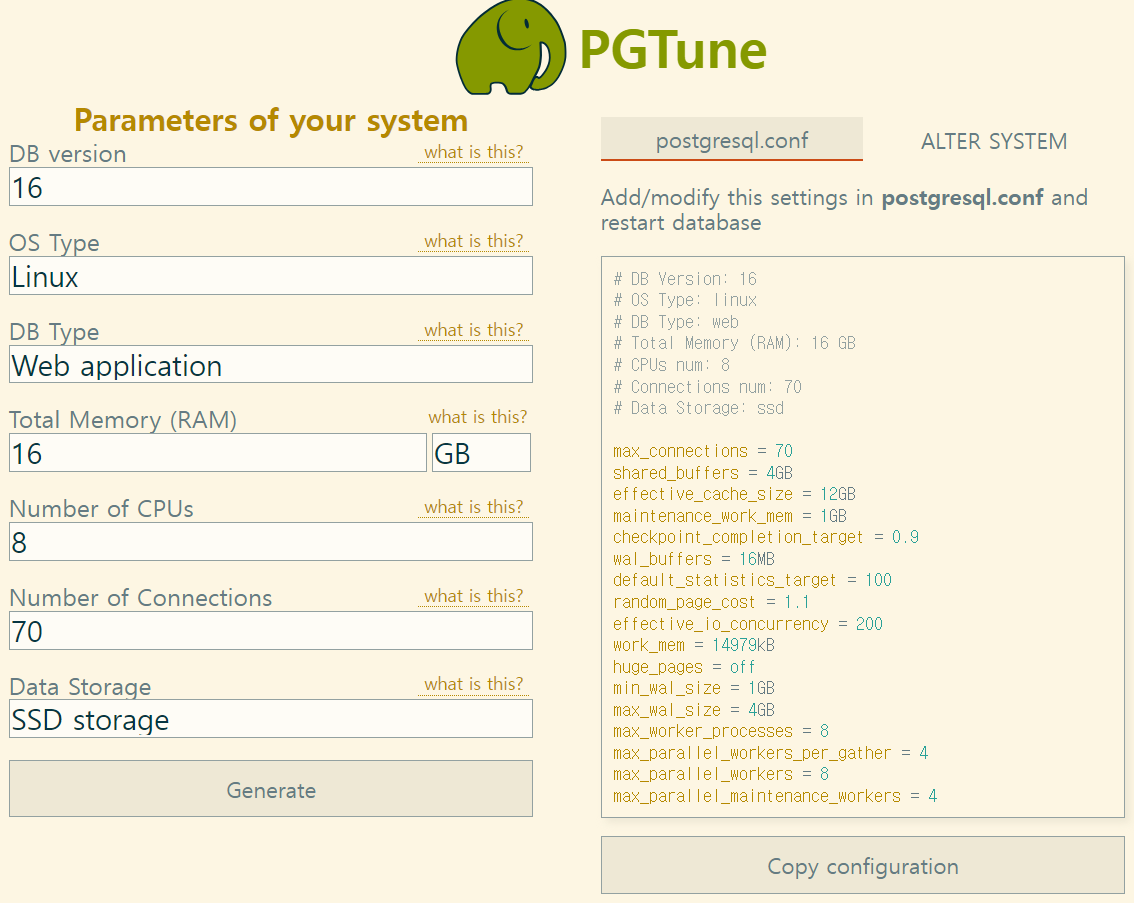Open the DB Type dropdown showing Web application
The width and height of the screenshot is (1134, 903).
point(270,364)
